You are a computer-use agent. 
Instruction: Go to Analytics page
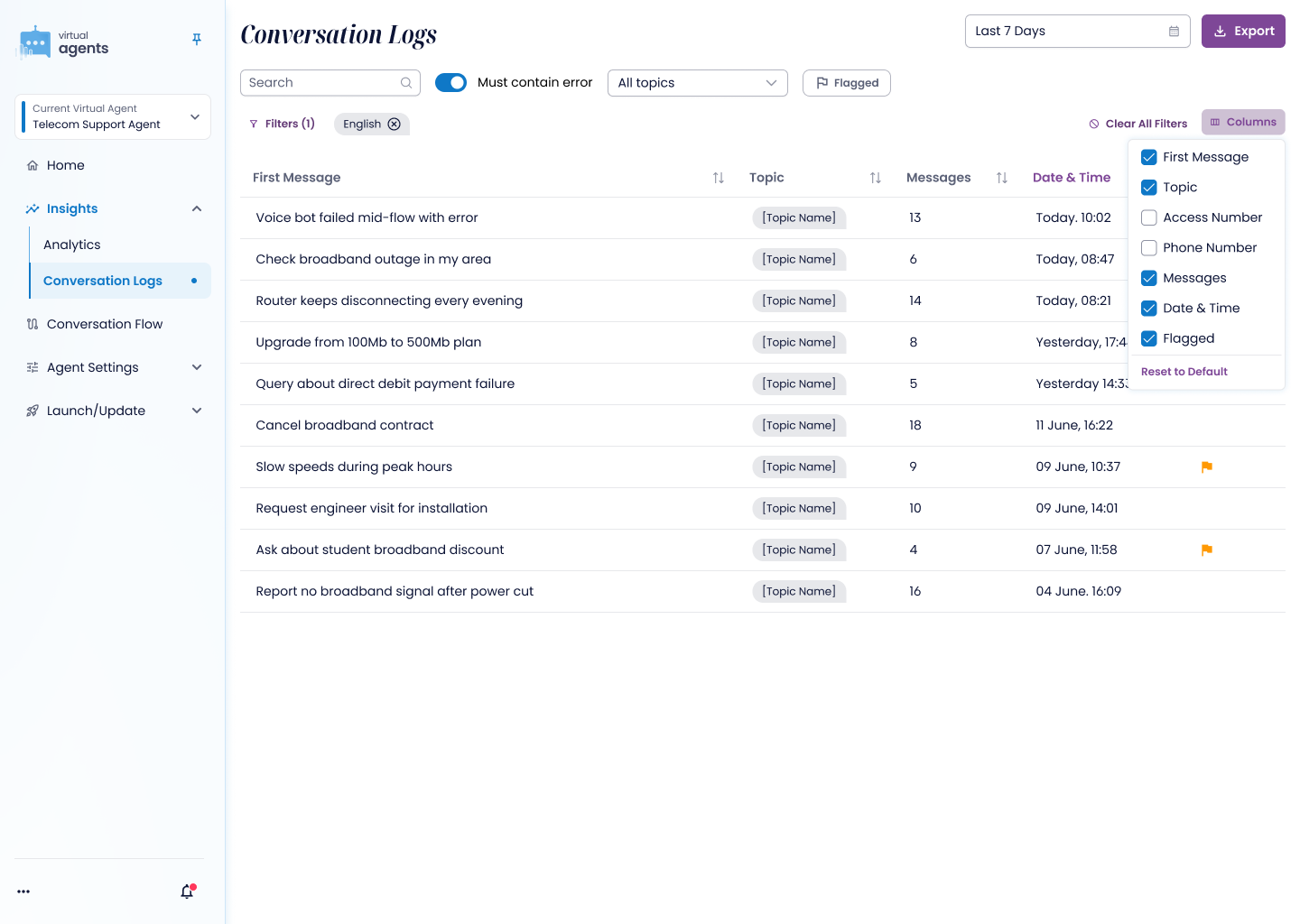click(72, 245)
